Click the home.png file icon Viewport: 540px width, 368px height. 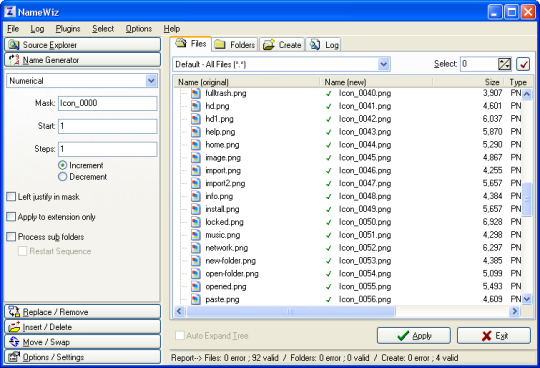pos(196,145)
